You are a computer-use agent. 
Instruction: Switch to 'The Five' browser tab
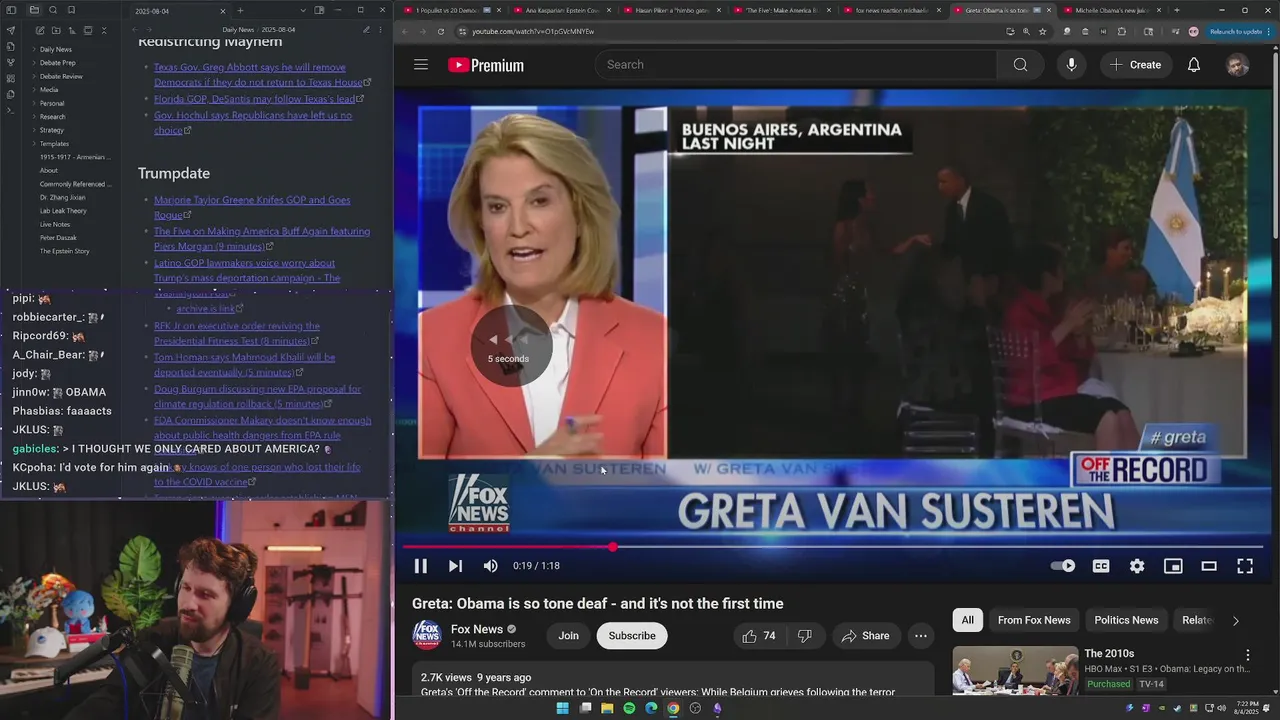(782, 10)
